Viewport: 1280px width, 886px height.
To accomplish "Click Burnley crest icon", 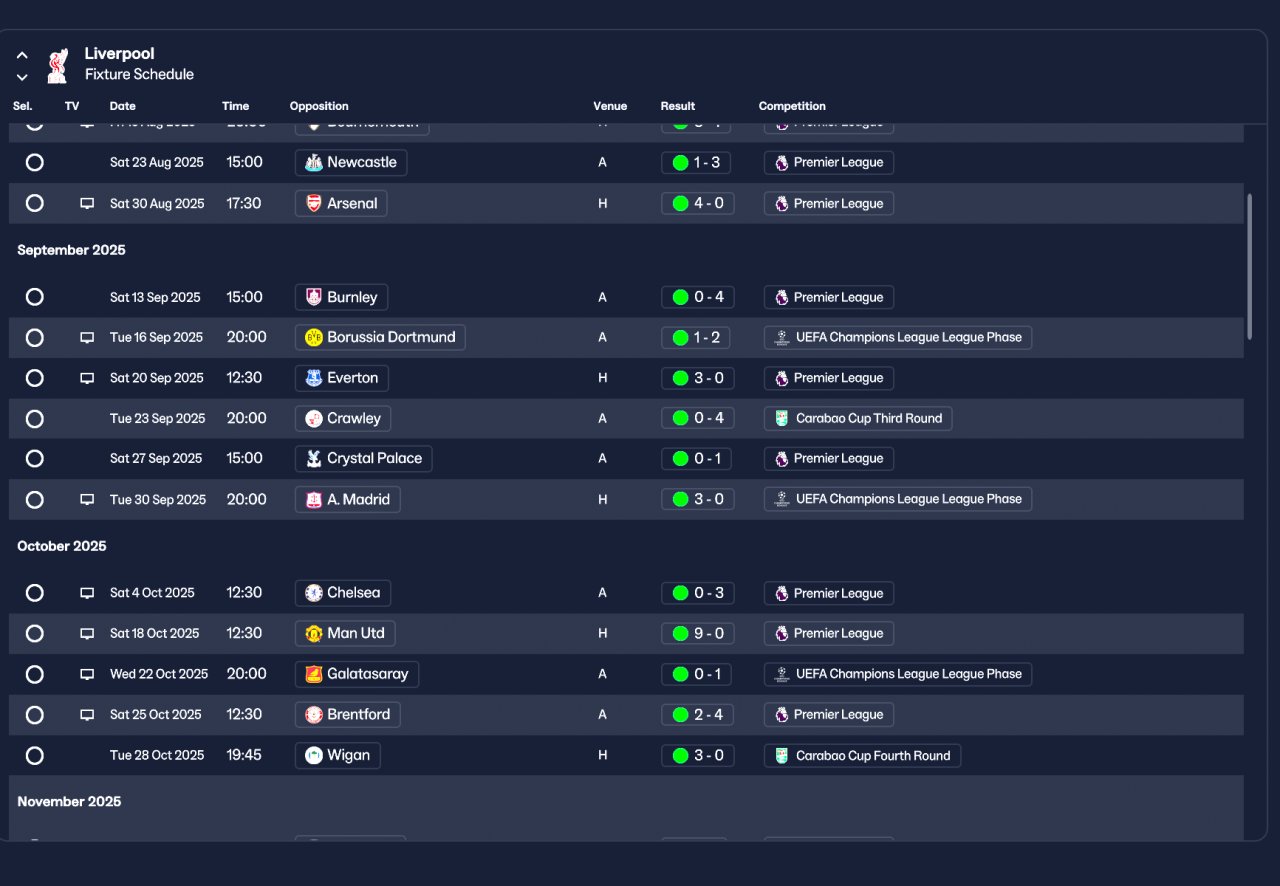I will [313, 297].
